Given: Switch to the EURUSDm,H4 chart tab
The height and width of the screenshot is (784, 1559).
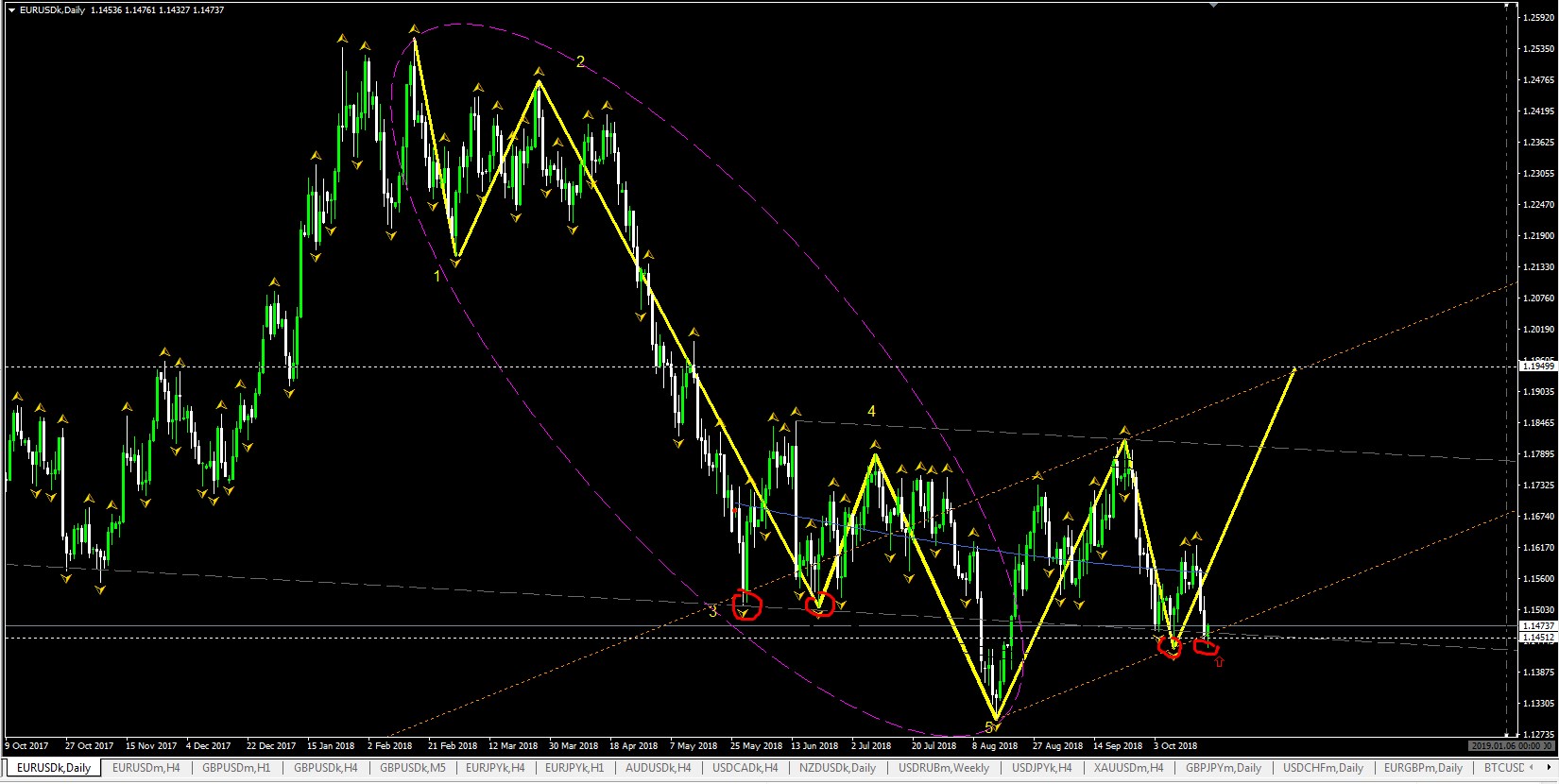Looking at the screenshot, I should [x=146, y=768].
